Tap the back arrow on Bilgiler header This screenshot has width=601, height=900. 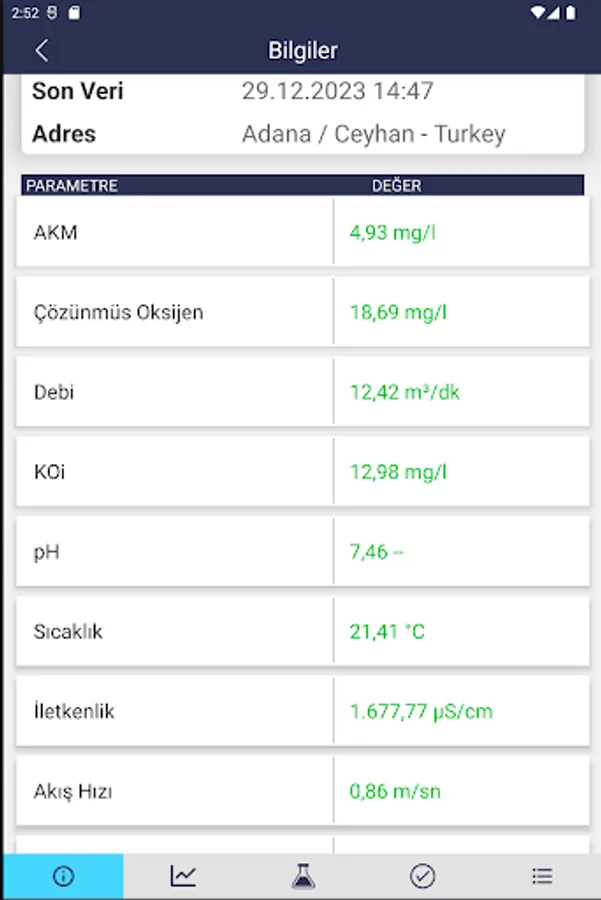click(x=41, y=50)
